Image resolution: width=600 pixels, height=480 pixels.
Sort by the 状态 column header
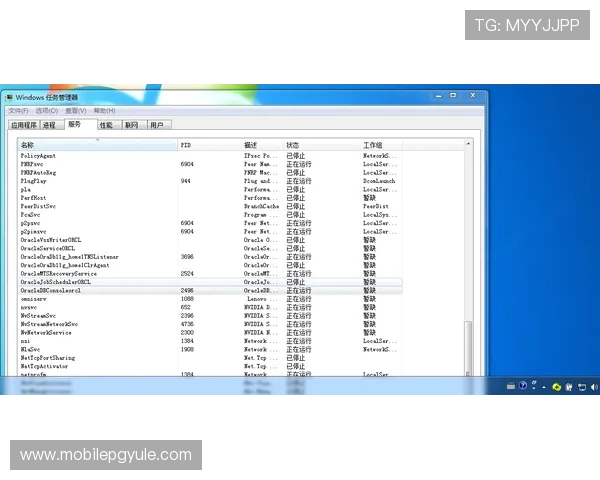point(322,145)
